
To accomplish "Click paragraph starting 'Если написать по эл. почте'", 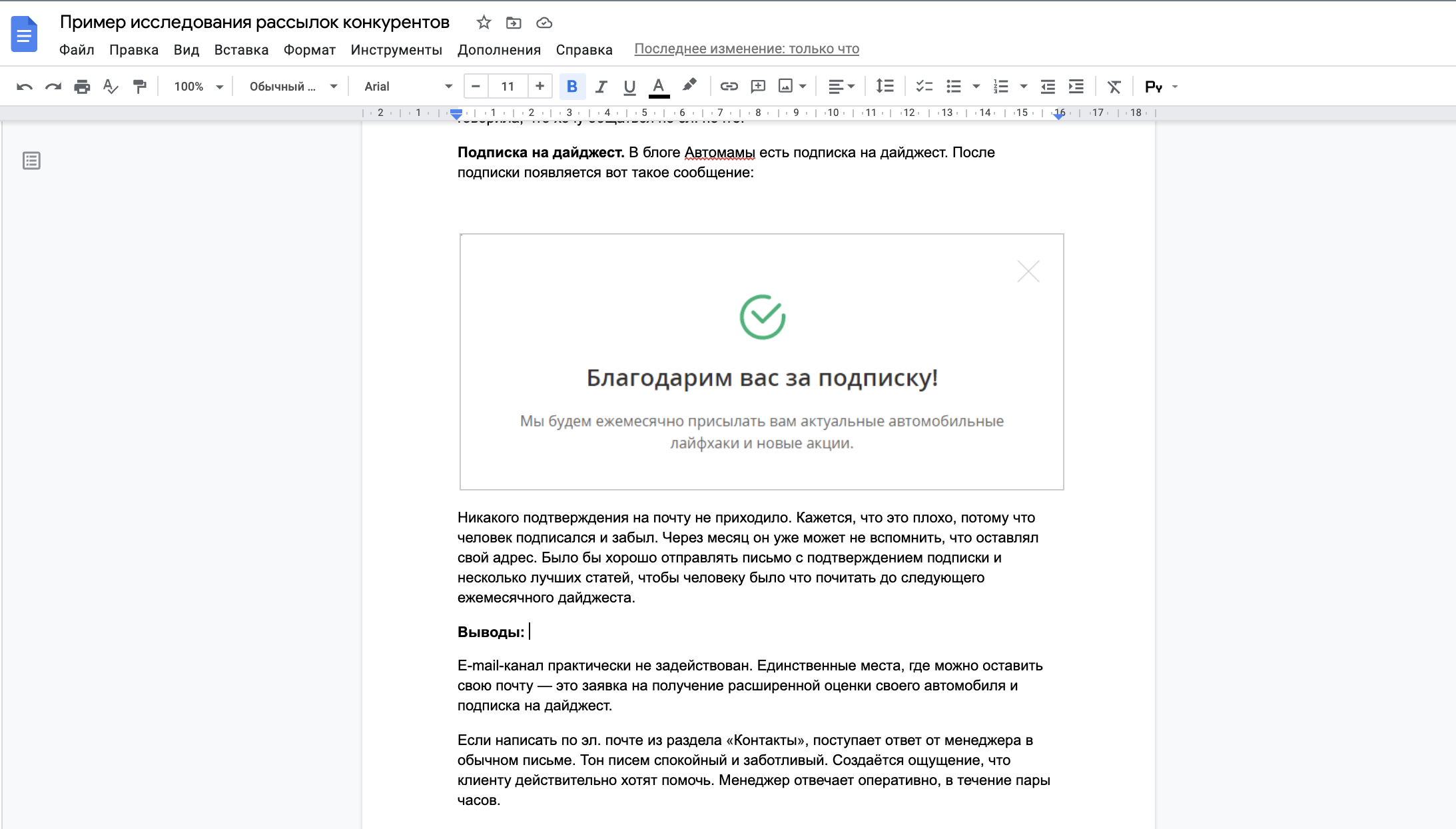I will pyautogui.click(x=754, y=770).
